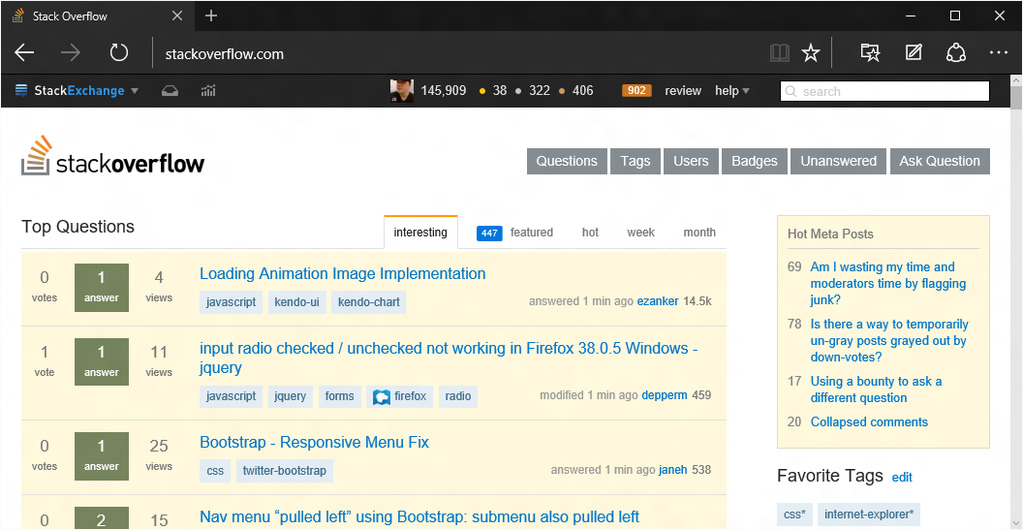
Task: Make a Web Note pencil icon
Action: 913,53
